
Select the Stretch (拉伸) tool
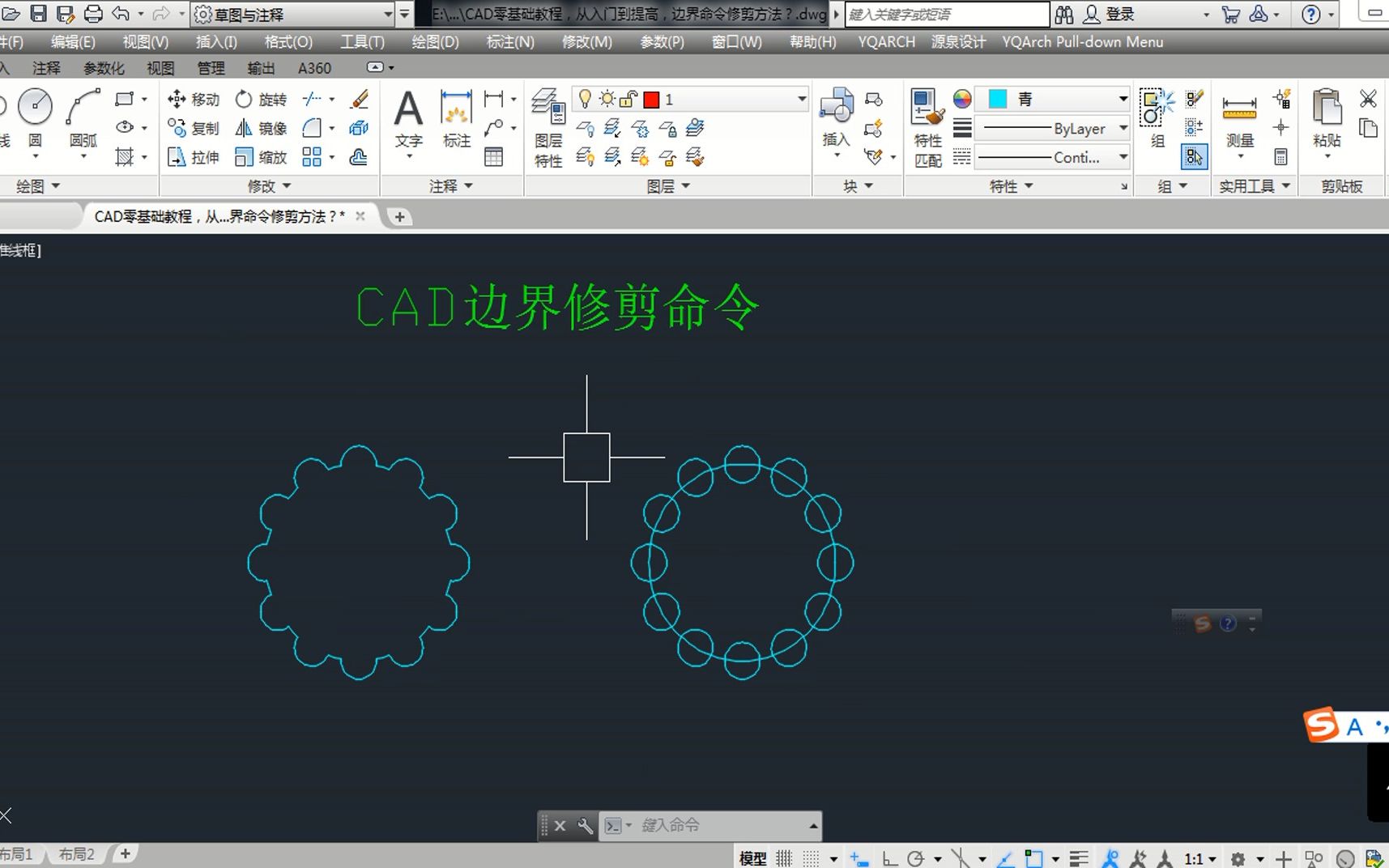[x=192, y=157]
